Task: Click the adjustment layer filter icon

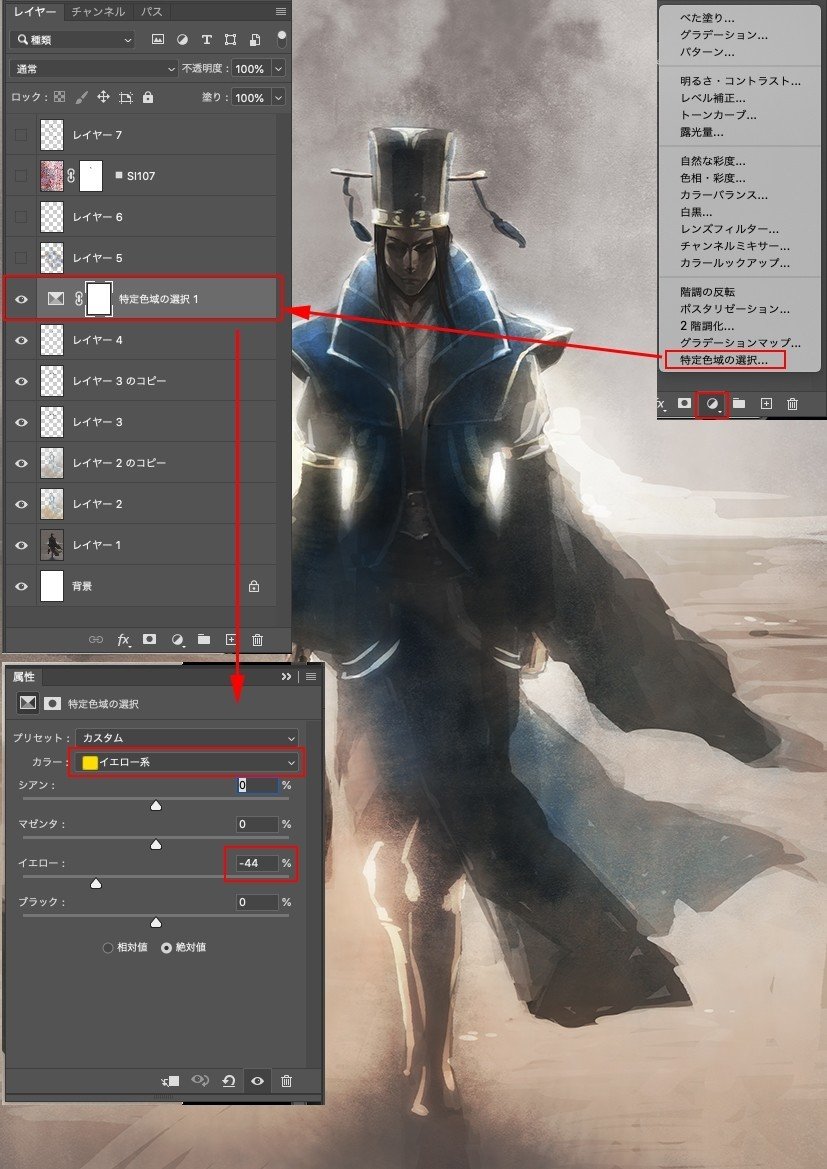Action: [182, 40]
